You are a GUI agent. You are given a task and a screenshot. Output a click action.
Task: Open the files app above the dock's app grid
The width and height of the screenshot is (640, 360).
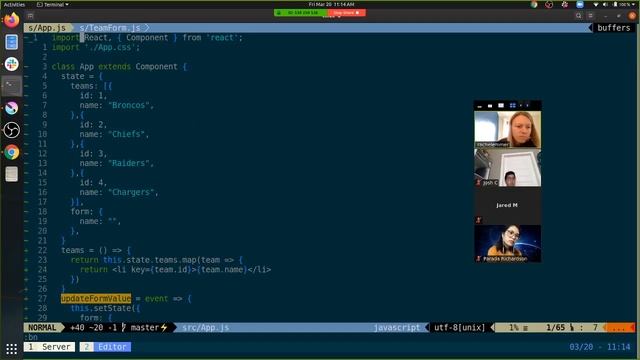click(x=11, y=174)
